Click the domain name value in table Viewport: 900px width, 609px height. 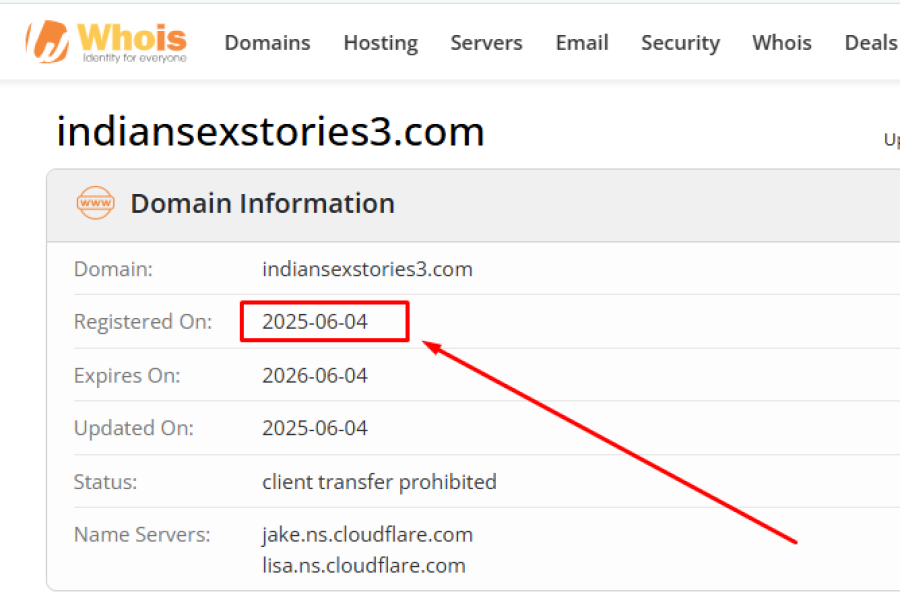367,269
